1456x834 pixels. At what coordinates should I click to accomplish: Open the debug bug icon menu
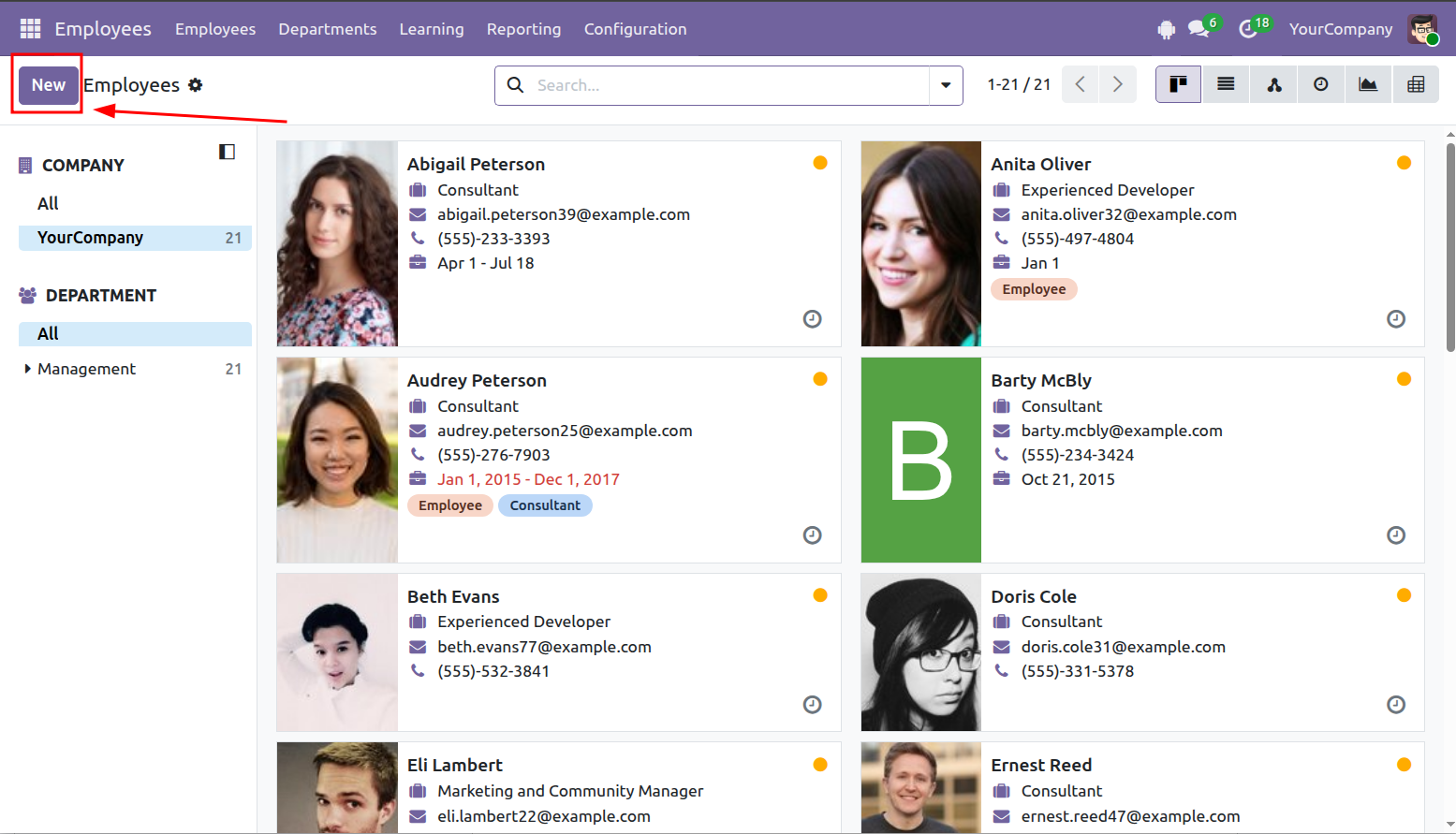coord(1166,30)
